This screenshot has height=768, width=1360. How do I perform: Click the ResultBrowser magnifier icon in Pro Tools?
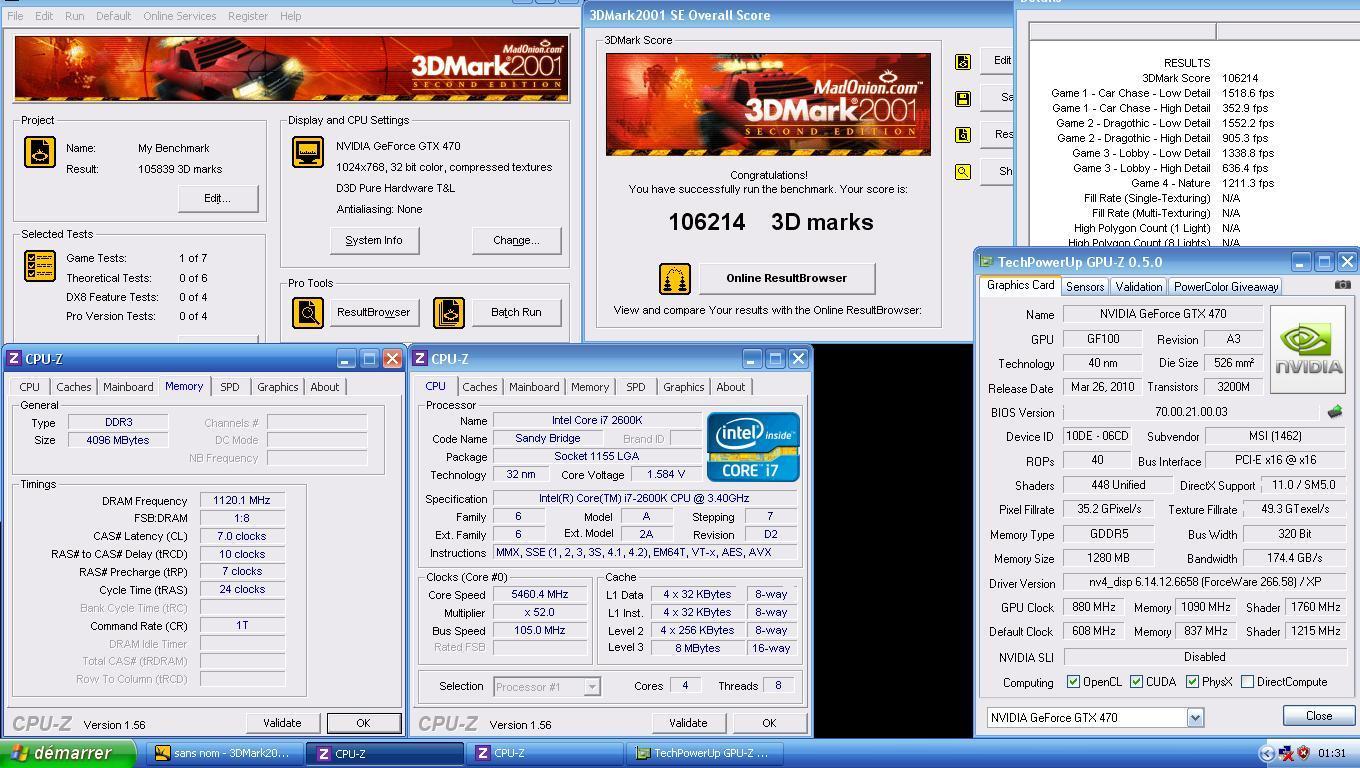point(308,312)
